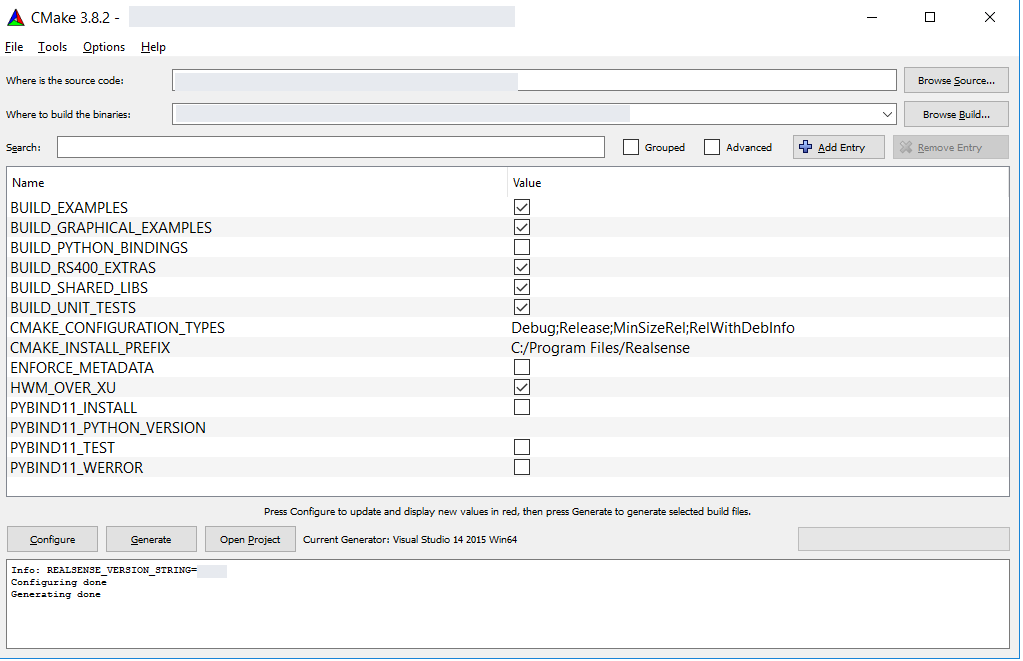Click Open Project
The height and width of the screenshot is (661, 1023).
[x=250, y=540]
